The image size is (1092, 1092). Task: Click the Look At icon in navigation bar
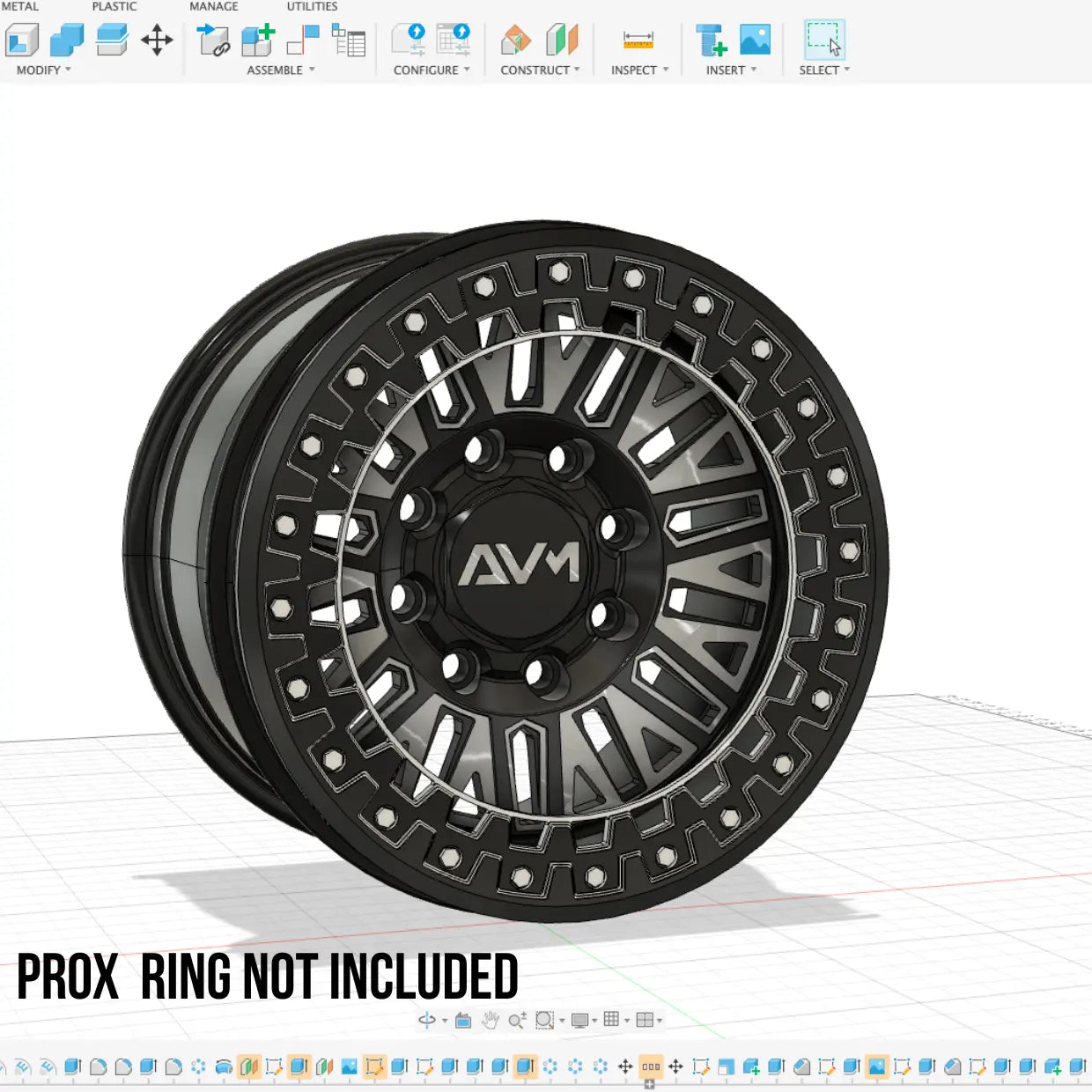tap(463, 1020)
